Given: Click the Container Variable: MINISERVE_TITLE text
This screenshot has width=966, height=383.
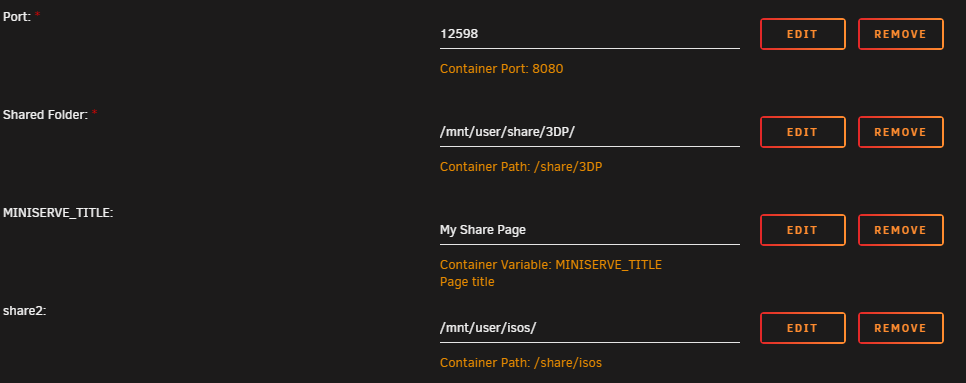Looking at the screenshot, I should 551,265.
